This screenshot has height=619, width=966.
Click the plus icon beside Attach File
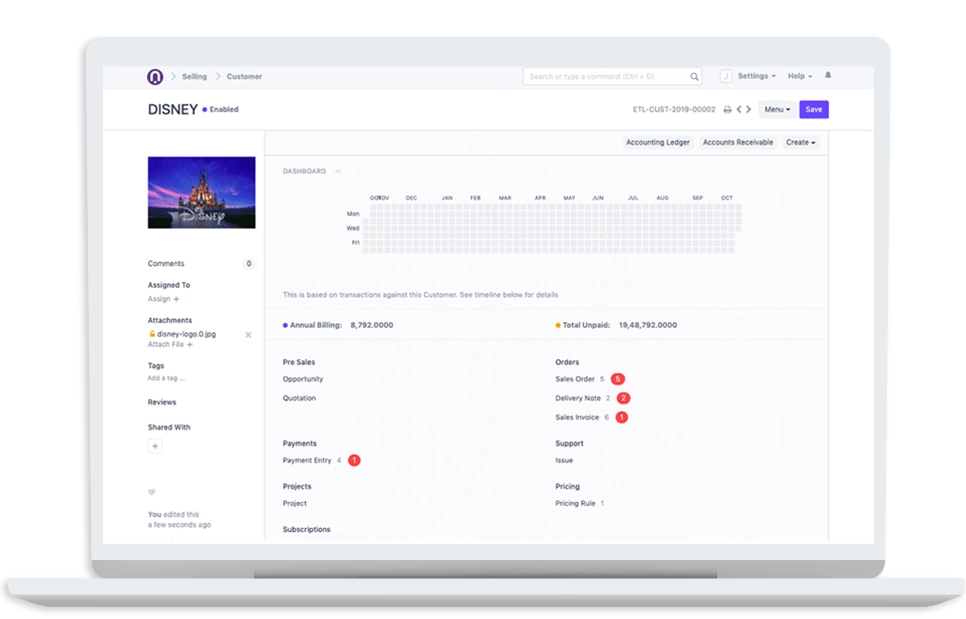(190, 345)
